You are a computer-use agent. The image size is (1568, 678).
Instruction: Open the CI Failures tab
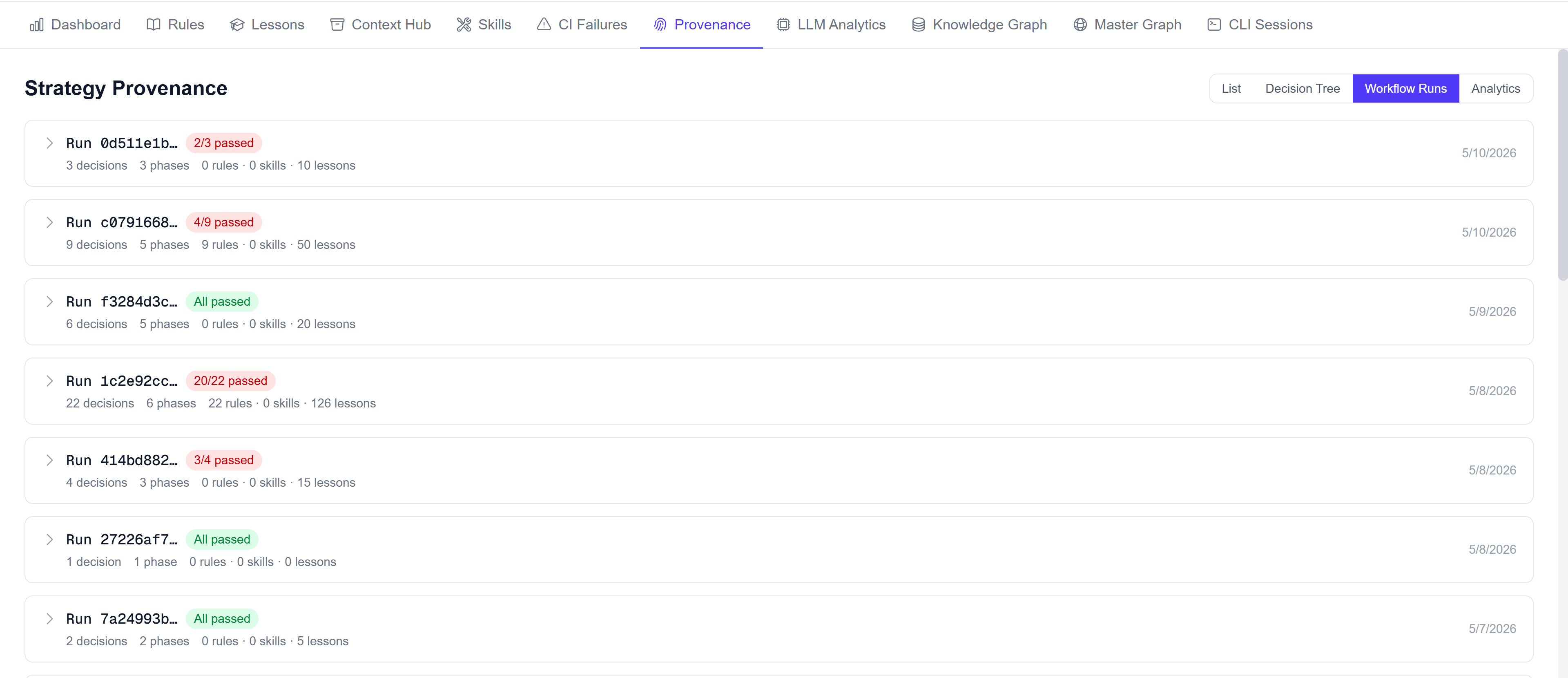pos(582,25)
